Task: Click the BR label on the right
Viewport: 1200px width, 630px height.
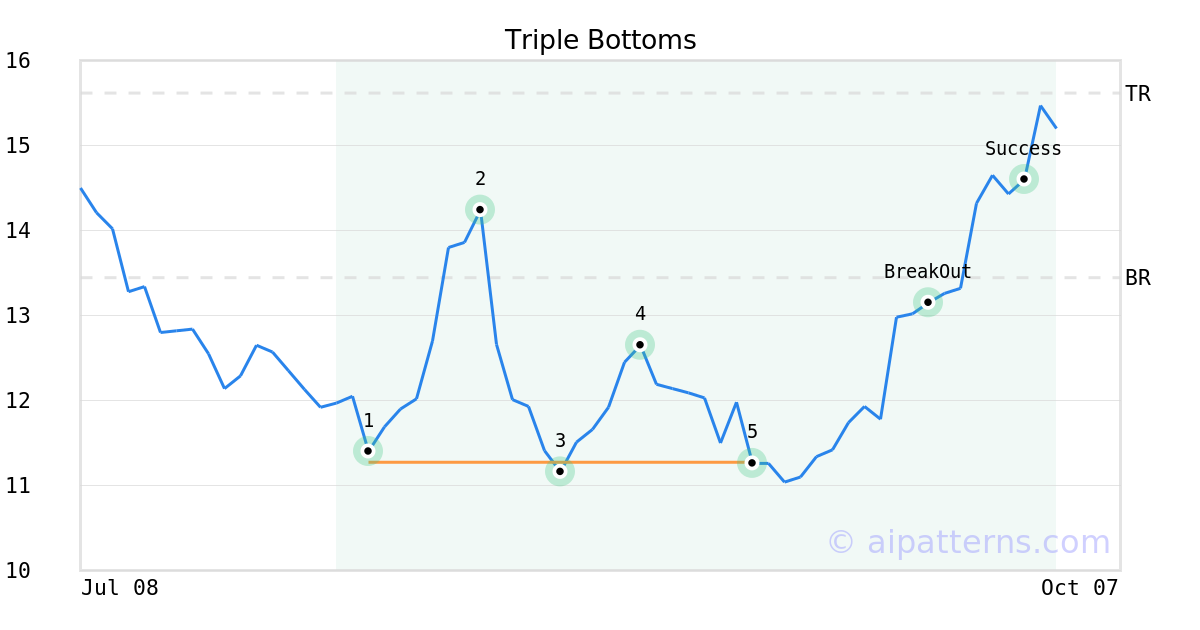Action: point(1138,278)
